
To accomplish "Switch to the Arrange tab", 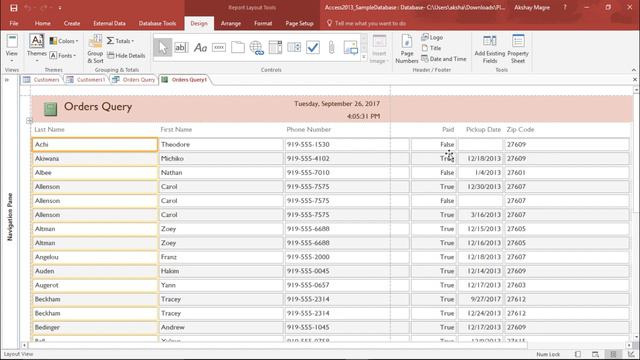I will pos(231,23).
